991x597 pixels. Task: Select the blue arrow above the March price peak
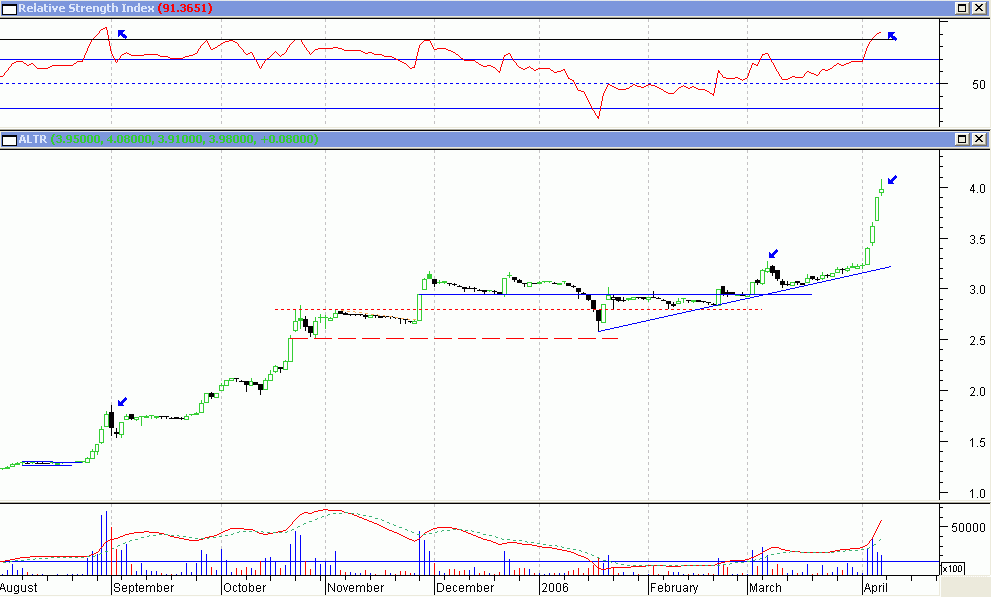773,254
